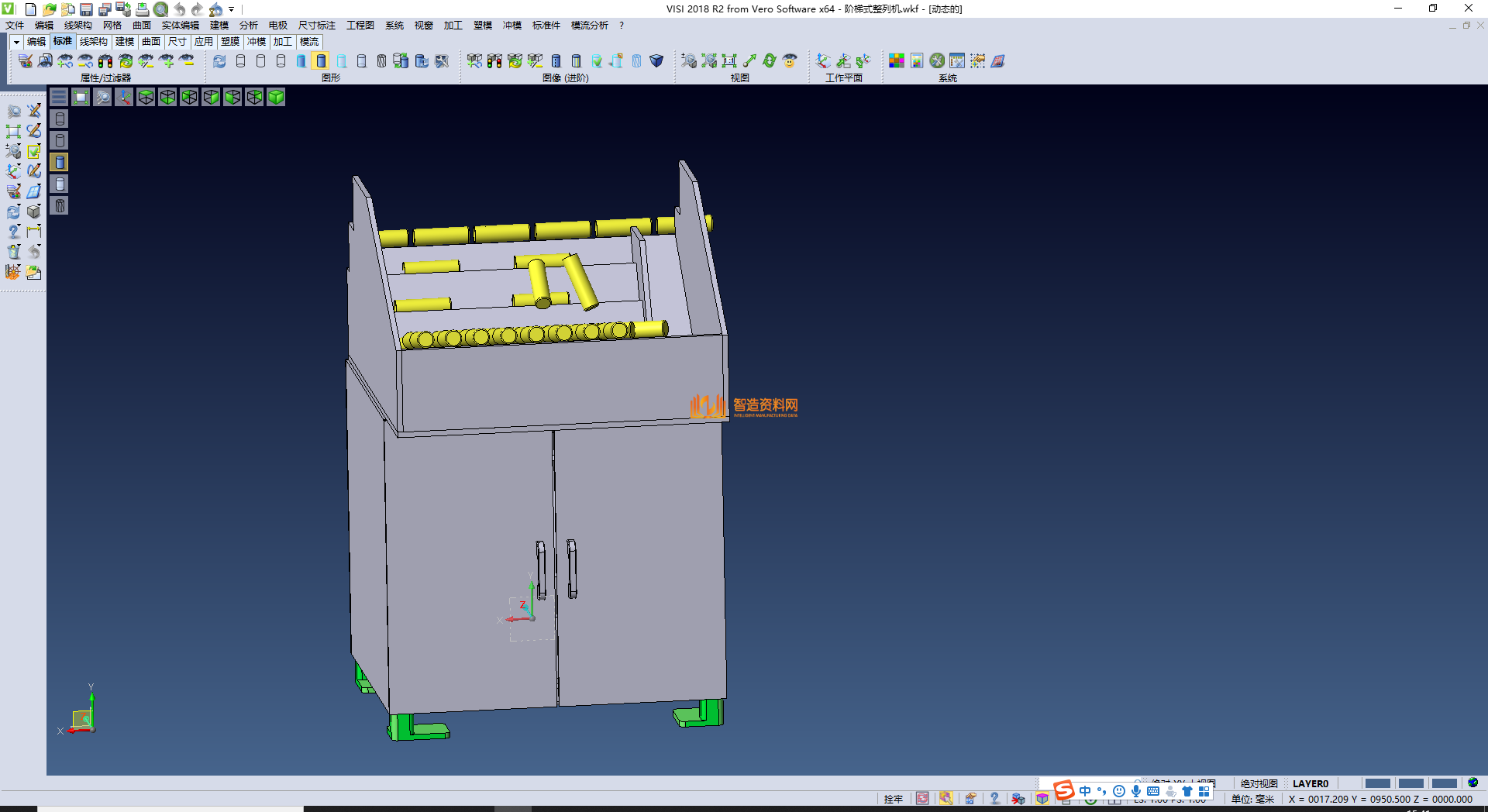Toggle the highlighted purple cube status icon

click(x=1042, y=799)
